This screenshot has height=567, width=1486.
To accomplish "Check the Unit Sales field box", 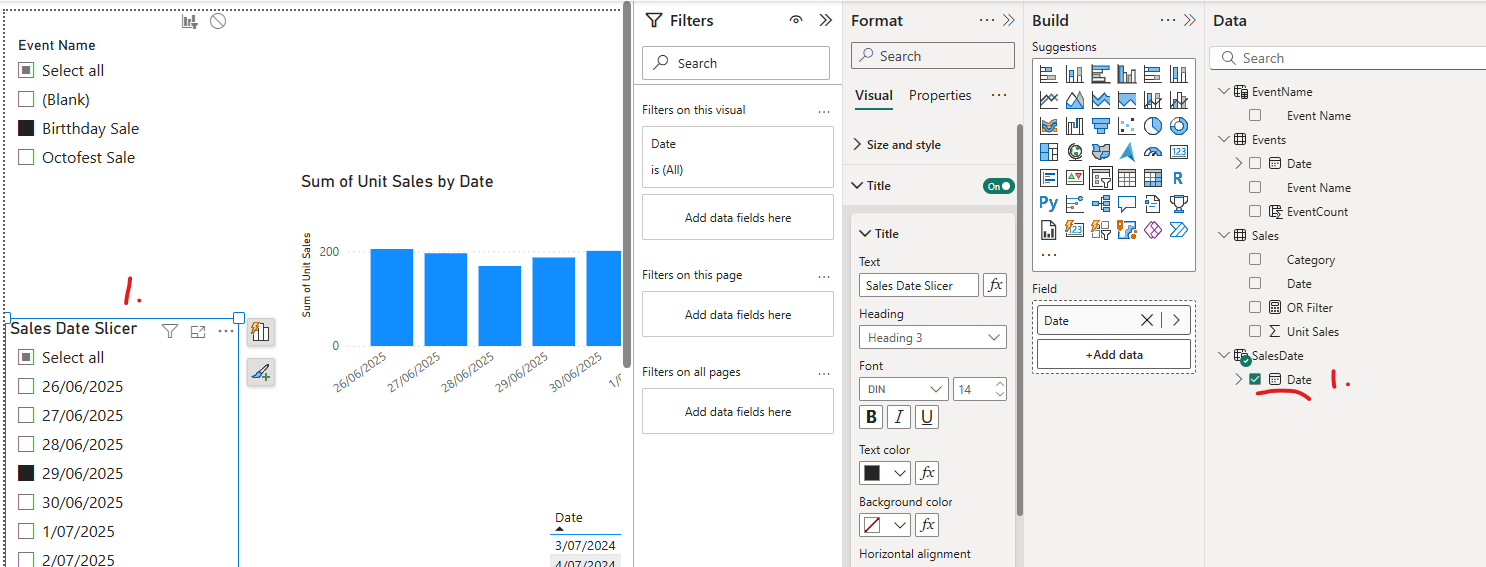I will point(1255,331).
